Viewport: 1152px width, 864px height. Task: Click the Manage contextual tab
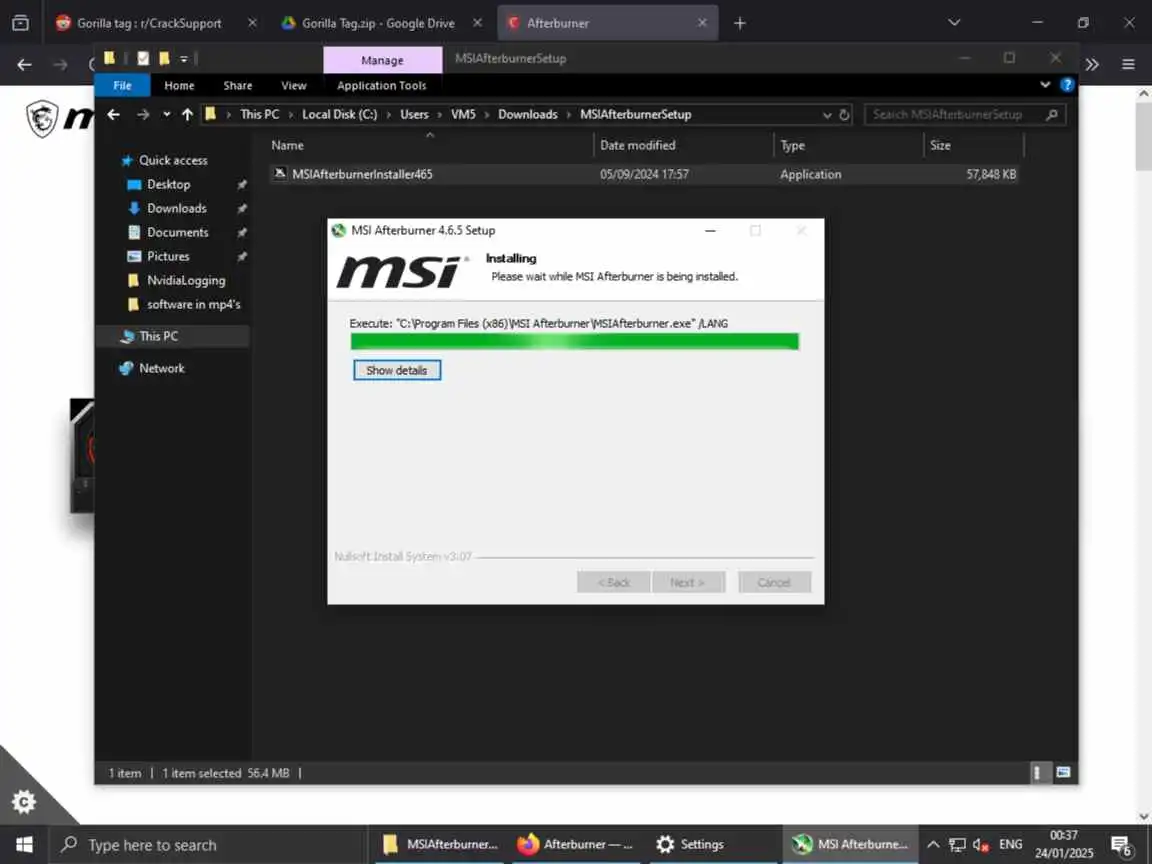pyautogui.click(x=382, y=60)
